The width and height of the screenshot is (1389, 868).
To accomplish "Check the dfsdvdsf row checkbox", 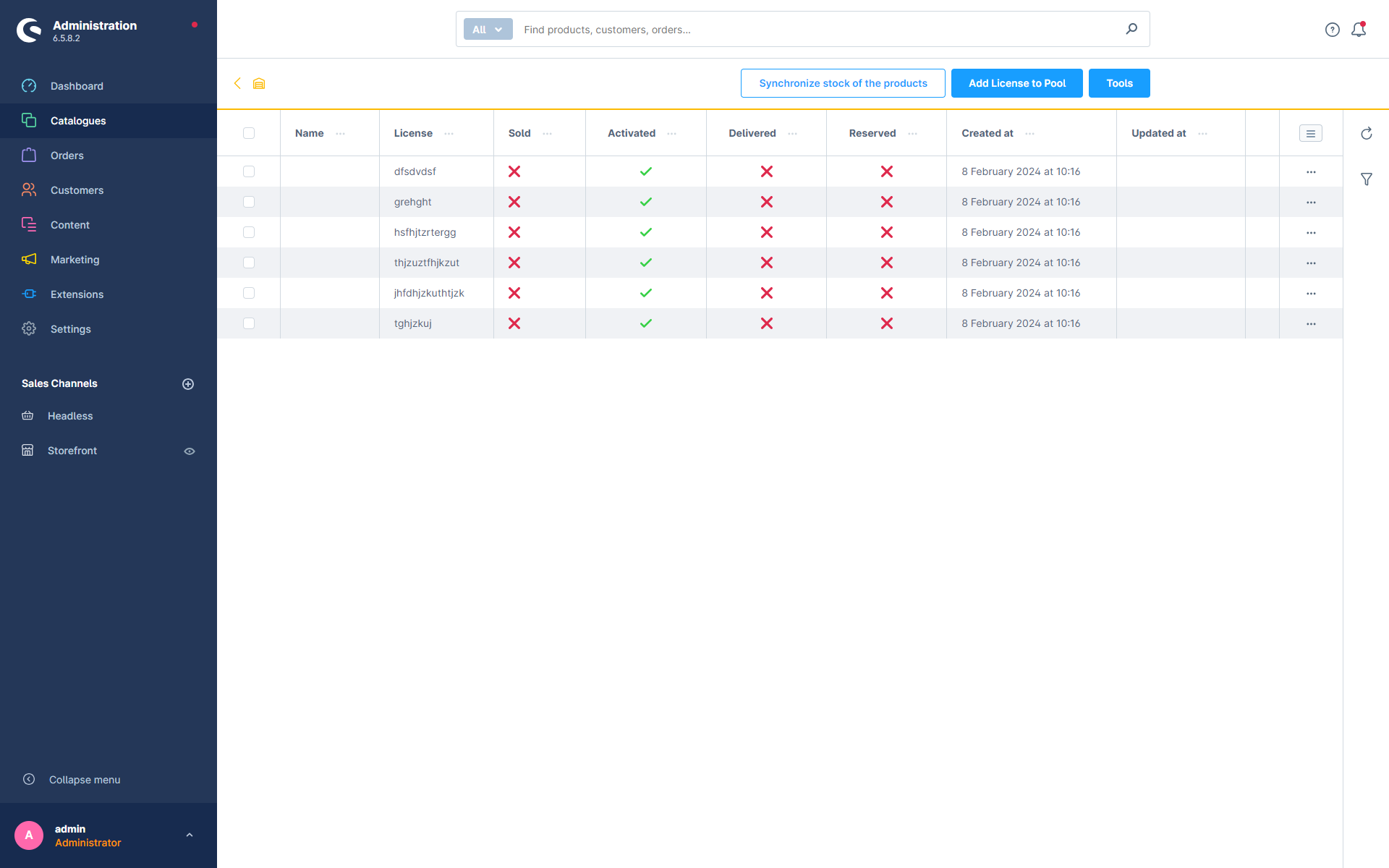I will point(249,171).
